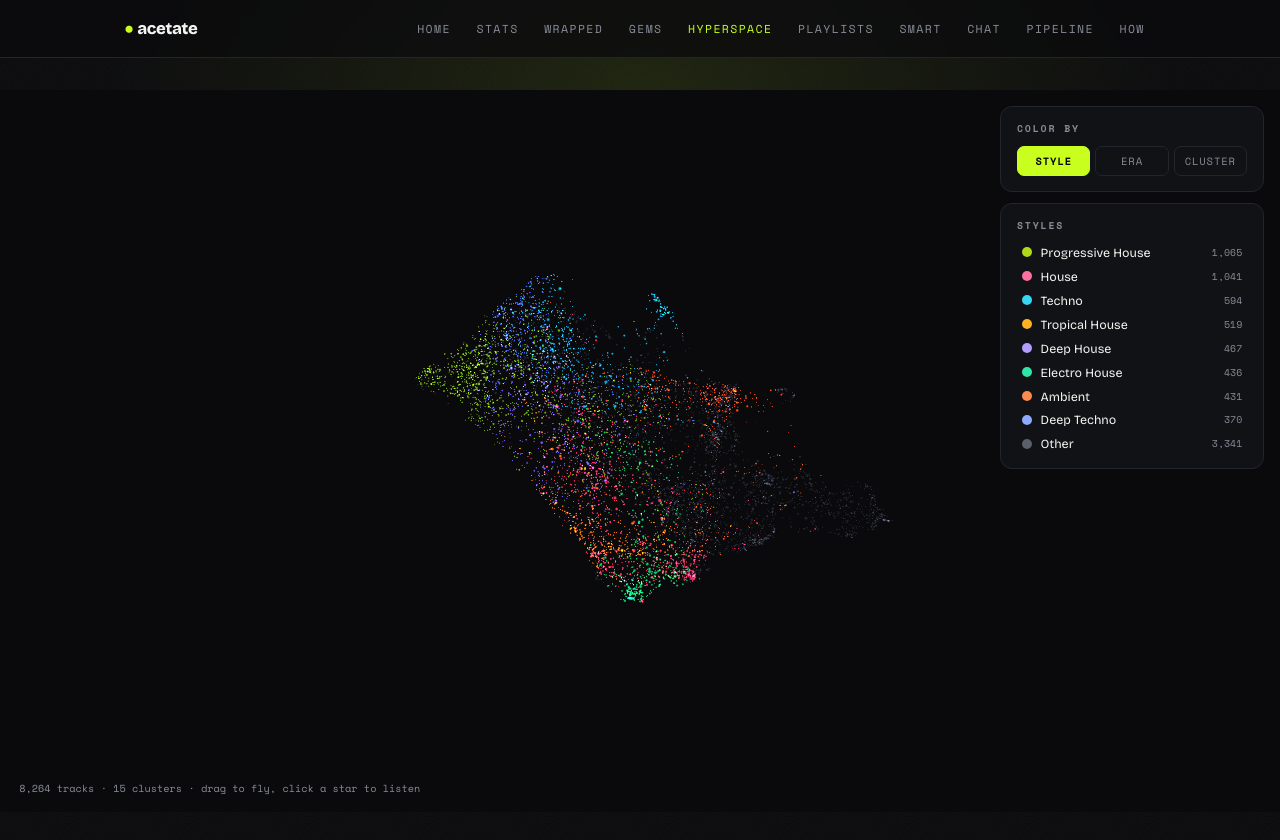Select the Techno style label
The image size is (1280, 840).
(x=1061, y=301)
